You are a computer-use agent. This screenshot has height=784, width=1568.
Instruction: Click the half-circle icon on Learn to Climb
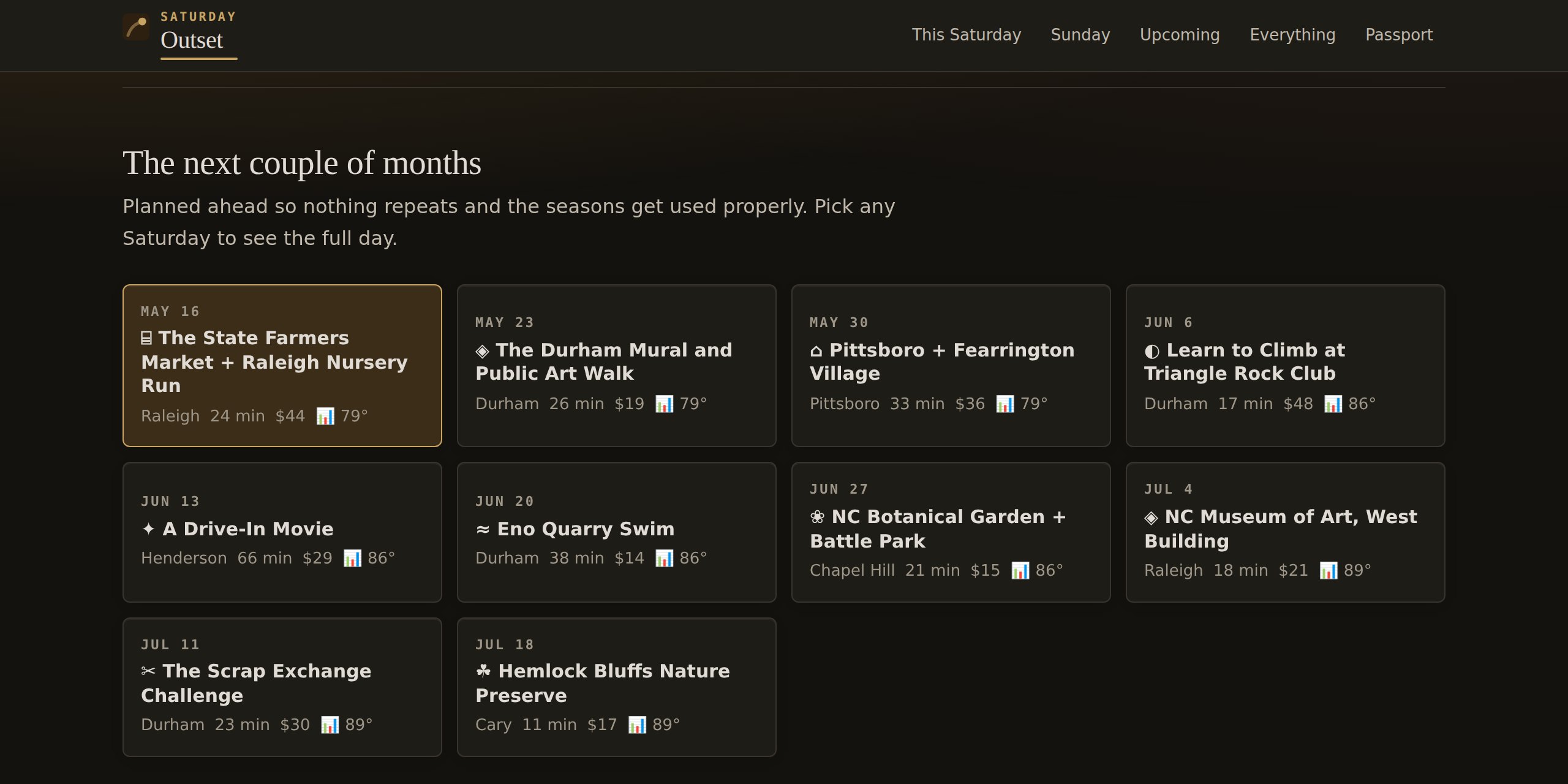pyautogui.click(x=1152, y=351)
